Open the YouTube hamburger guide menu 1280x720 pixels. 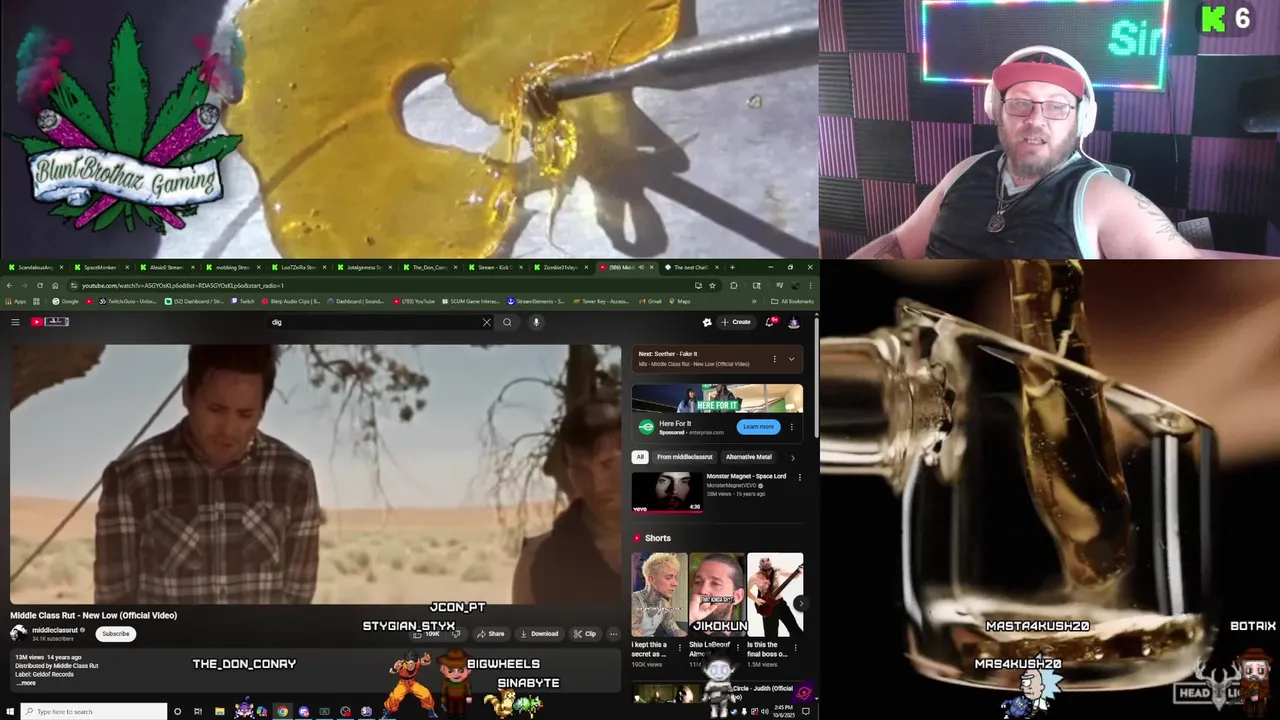pyautogui.click(x=15, y=322)
